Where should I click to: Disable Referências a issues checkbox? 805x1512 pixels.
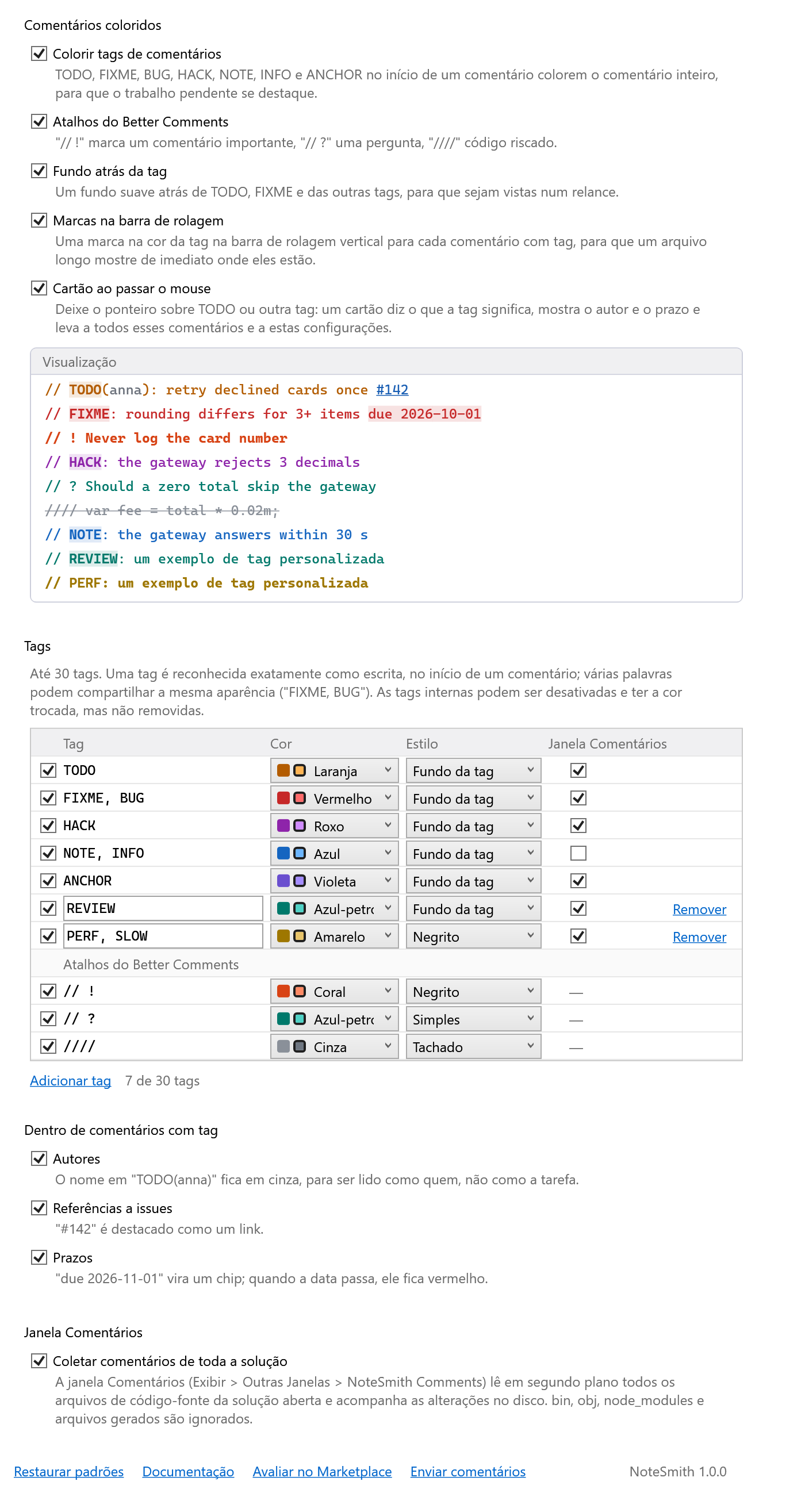coord(39,1207)
